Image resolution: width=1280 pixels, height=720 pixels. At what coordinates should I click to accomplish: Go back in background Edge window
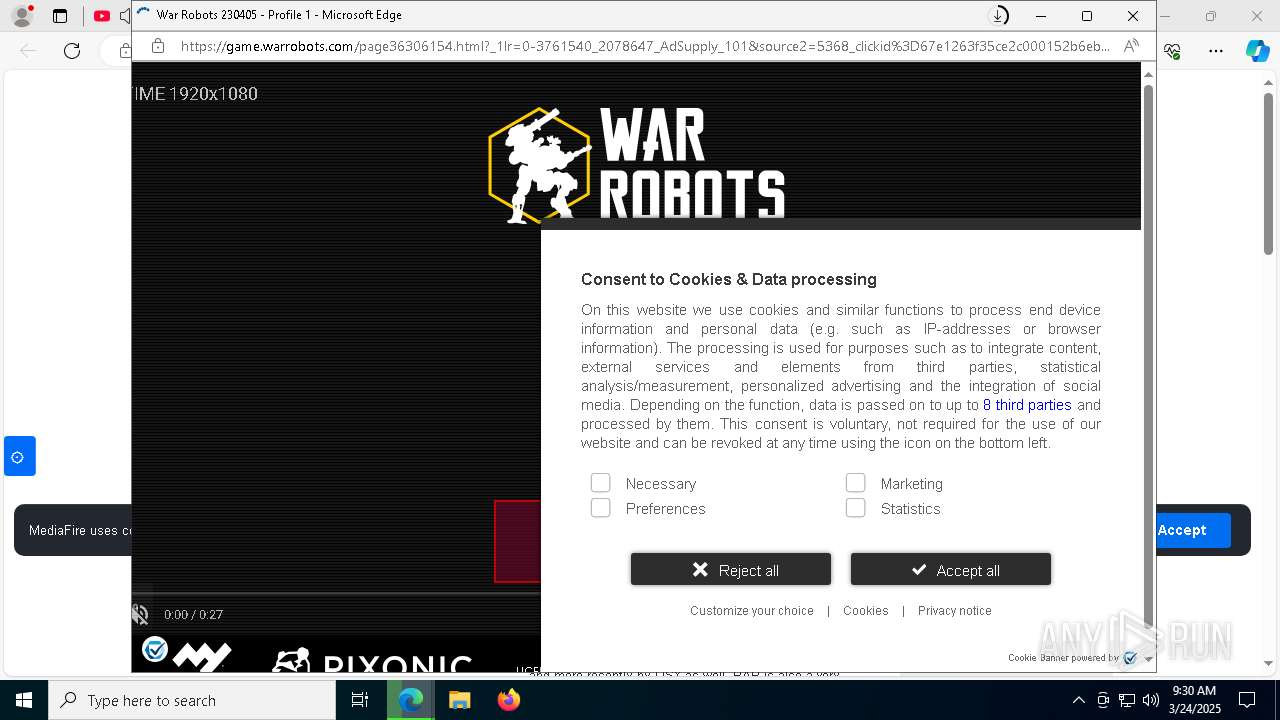coord(28,51)
